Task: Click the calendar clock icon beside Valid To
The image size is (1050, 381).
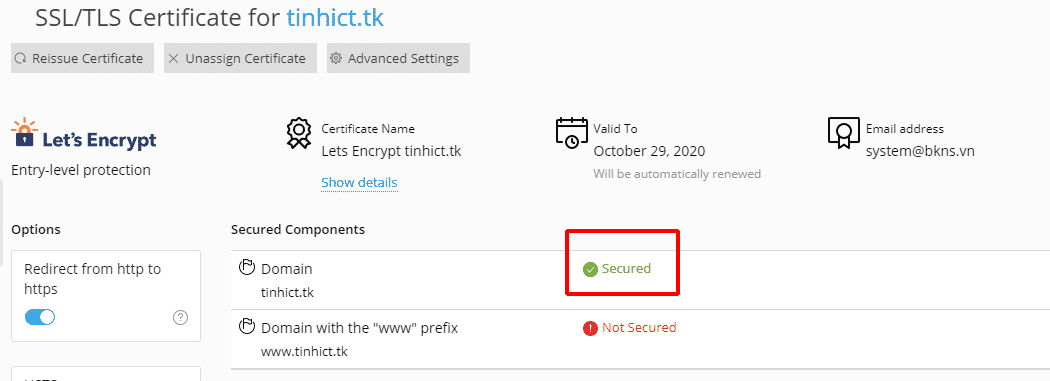Action: (x=571, y=133)
